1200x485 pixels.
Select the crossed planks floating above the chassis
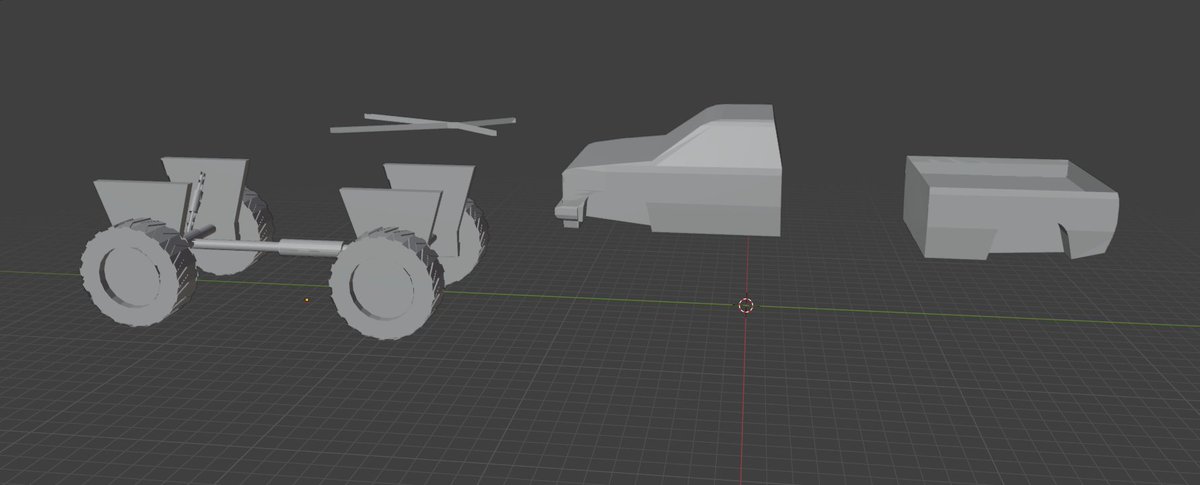tap(423, 124)
